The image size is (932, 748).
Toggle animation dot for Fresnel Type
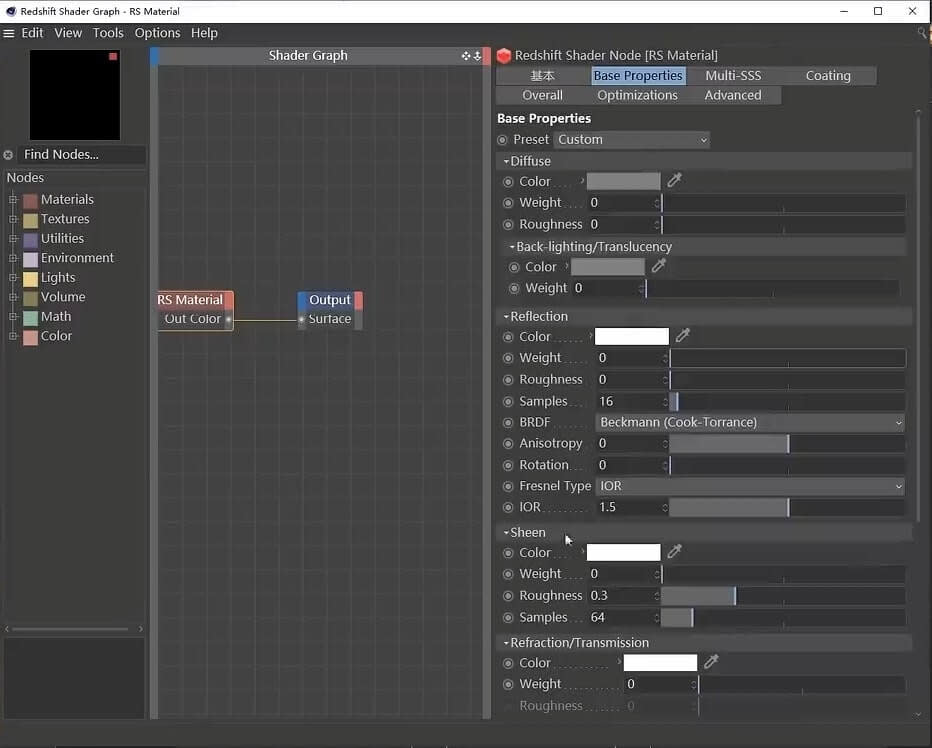508,486
